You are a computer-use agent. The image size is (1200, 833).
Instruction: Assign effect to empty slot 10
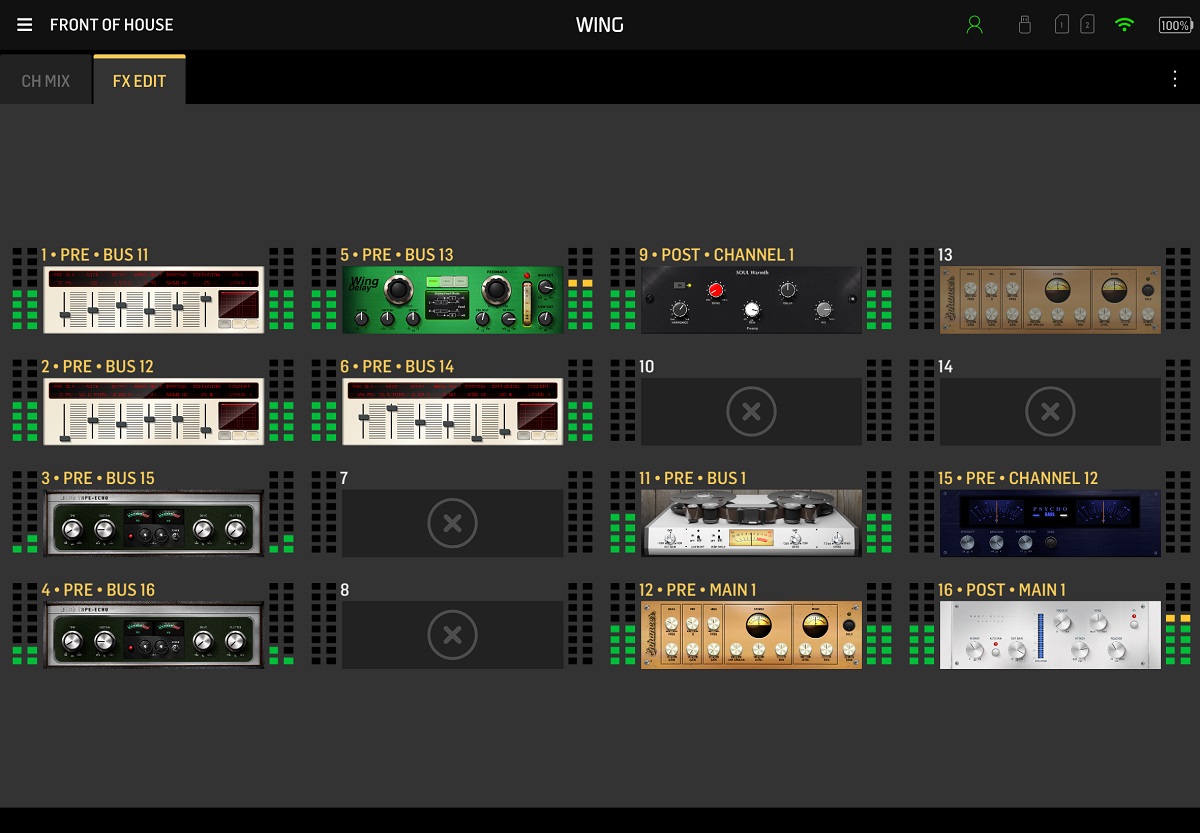point(751,411)
